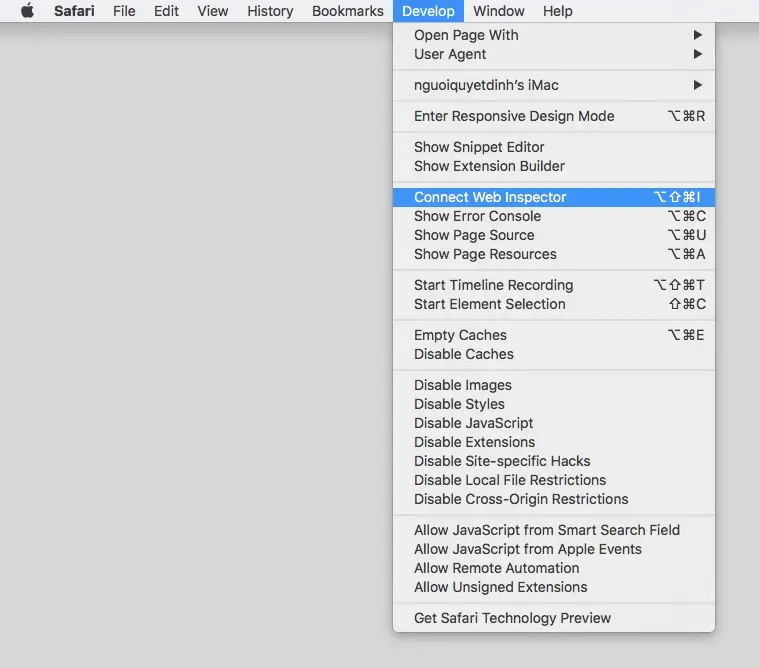Viewport: 759px width, 668px height.
Task: Choose Enter Responsive Design Mode
Action: tap(554, 116)
